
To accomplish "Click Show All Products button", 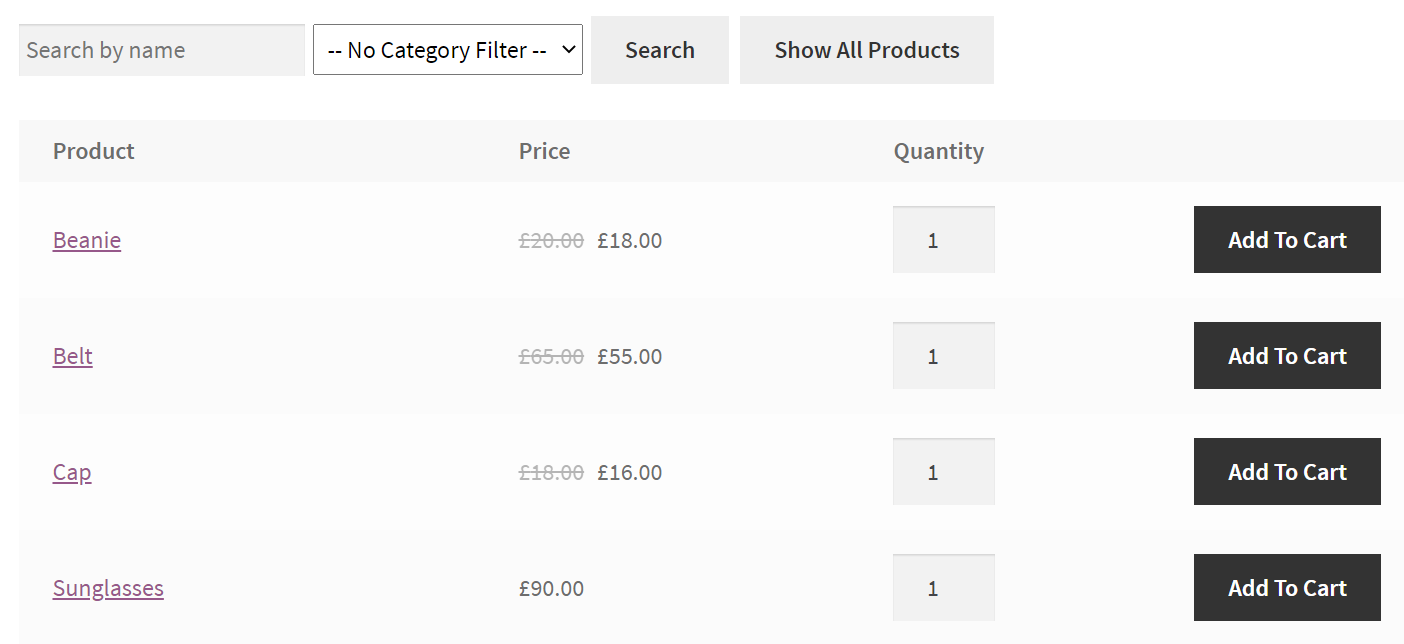I will pyautogui.click(x=866, y=50).
